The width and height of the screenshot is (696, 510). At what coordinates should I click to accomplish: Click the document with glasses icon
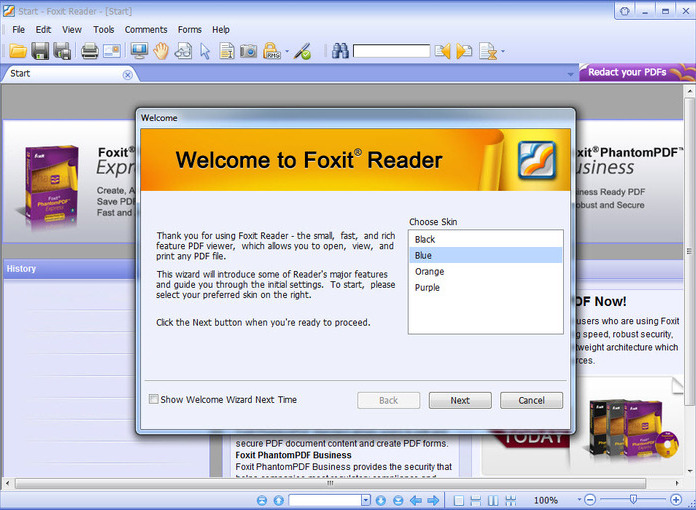point(183,51)
